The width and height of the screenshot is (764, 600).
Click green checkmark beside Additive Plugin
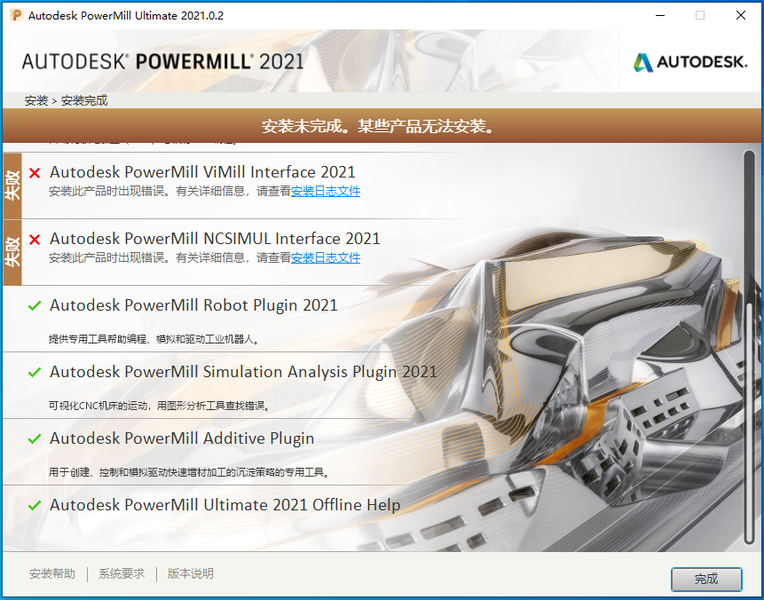pyautogui.click(x=35, y=439)
